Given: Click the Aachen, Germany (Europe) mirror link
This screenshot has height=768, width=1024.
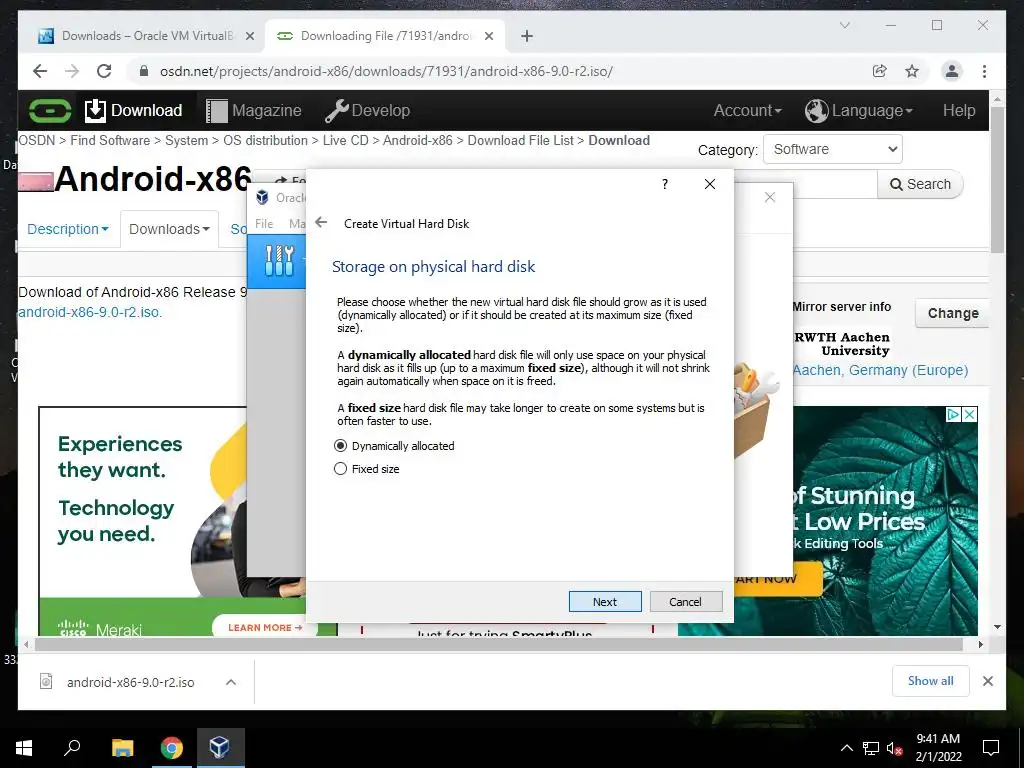Looking at the screenshot, I should [880, 370].
